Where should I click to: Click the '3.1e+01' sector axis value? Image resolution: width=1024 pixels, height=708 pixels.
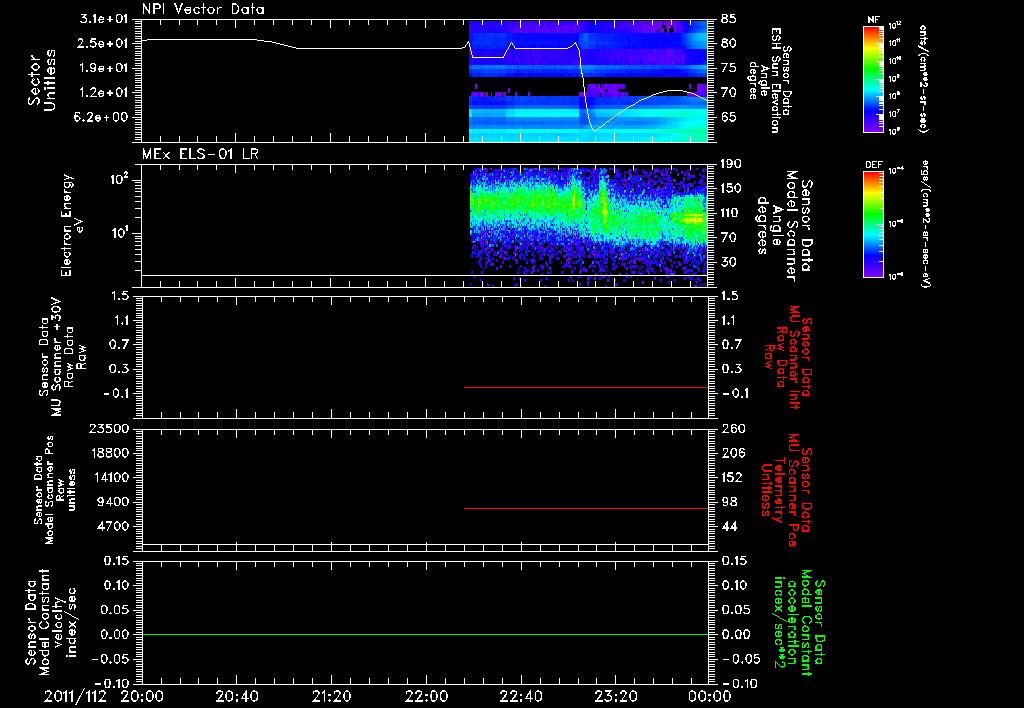[x=104, y=19]
